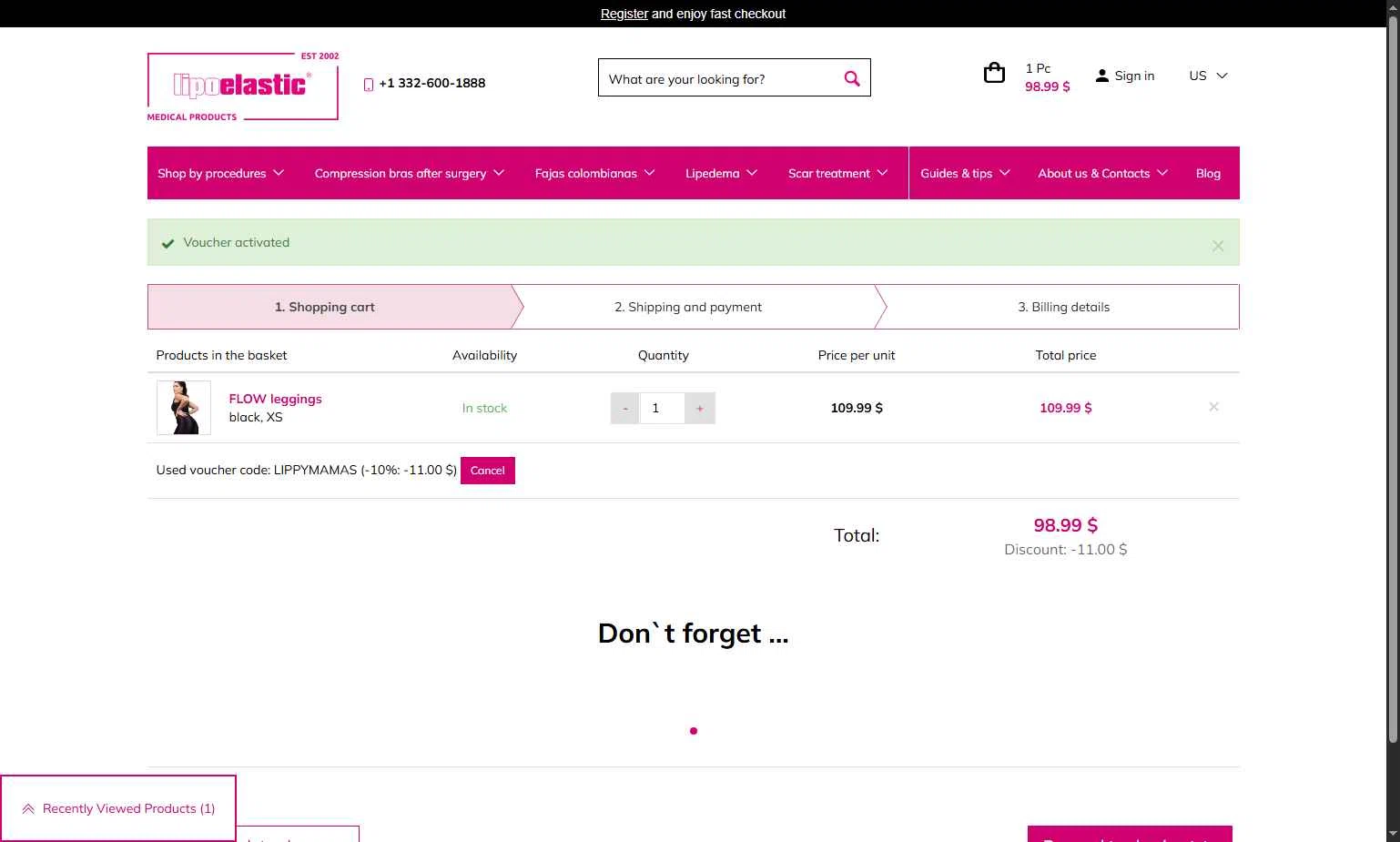Open the shopping bag cart icon
The width and height of the screenshot is (1400, 842).
[x=994, y=73]
